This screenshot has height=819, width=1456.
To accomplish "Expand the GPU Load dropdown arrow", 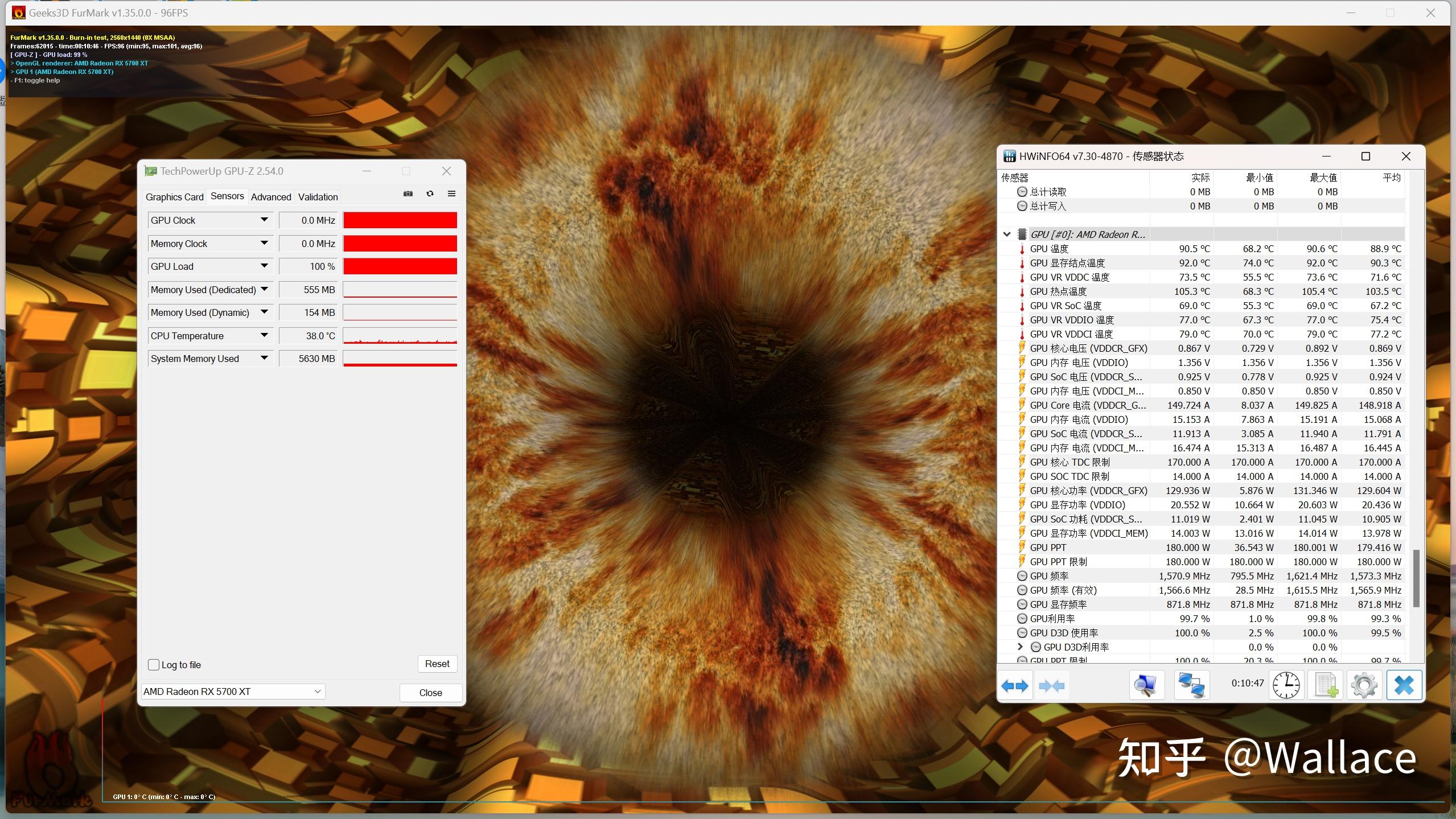I will [263, 266].
